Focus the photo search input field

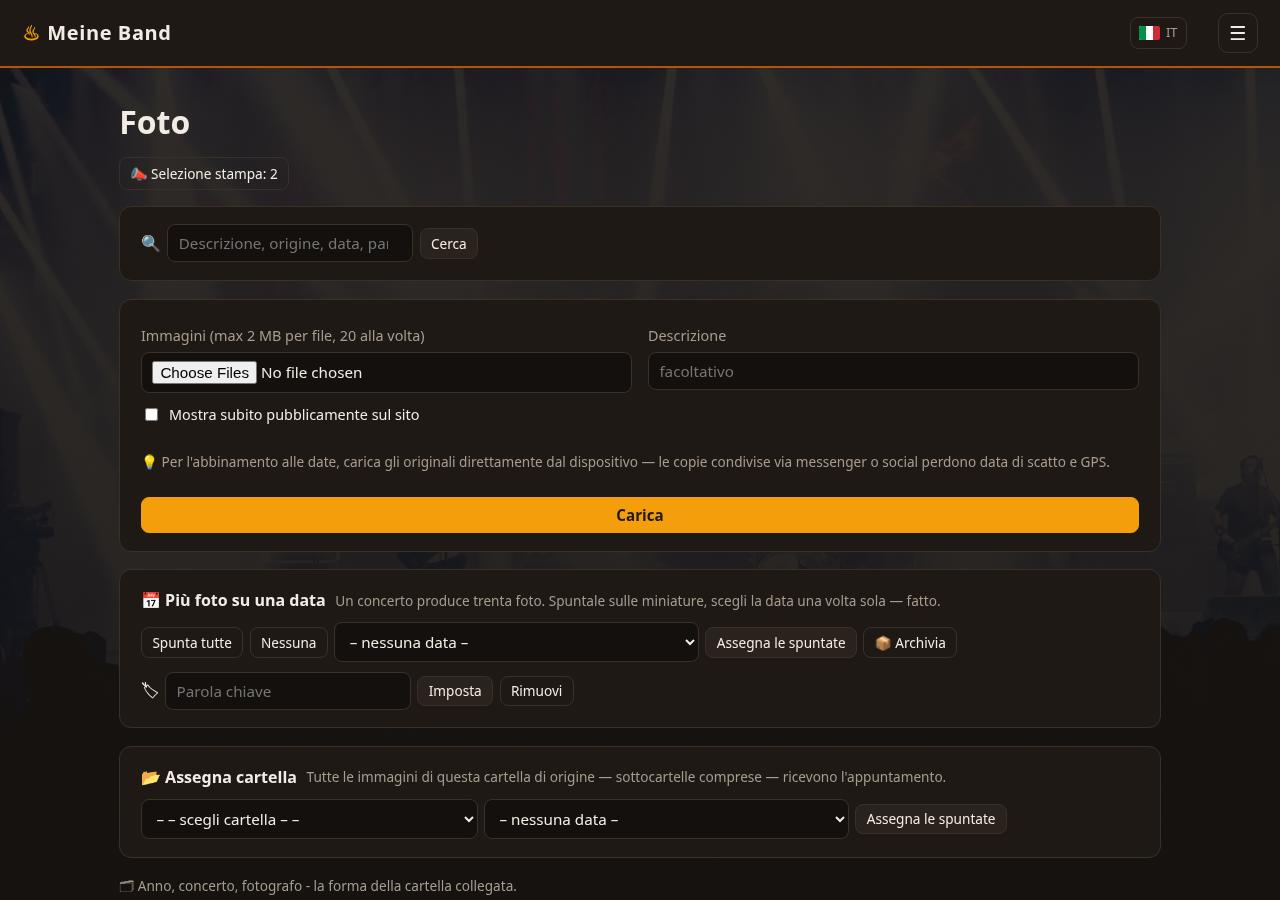point(290,243)
